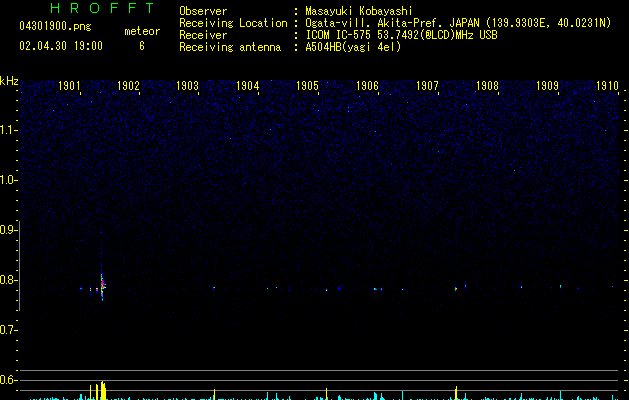The image size is (629, 400).
Task: Click the 1903 time marker
Action: pos(188,85)
